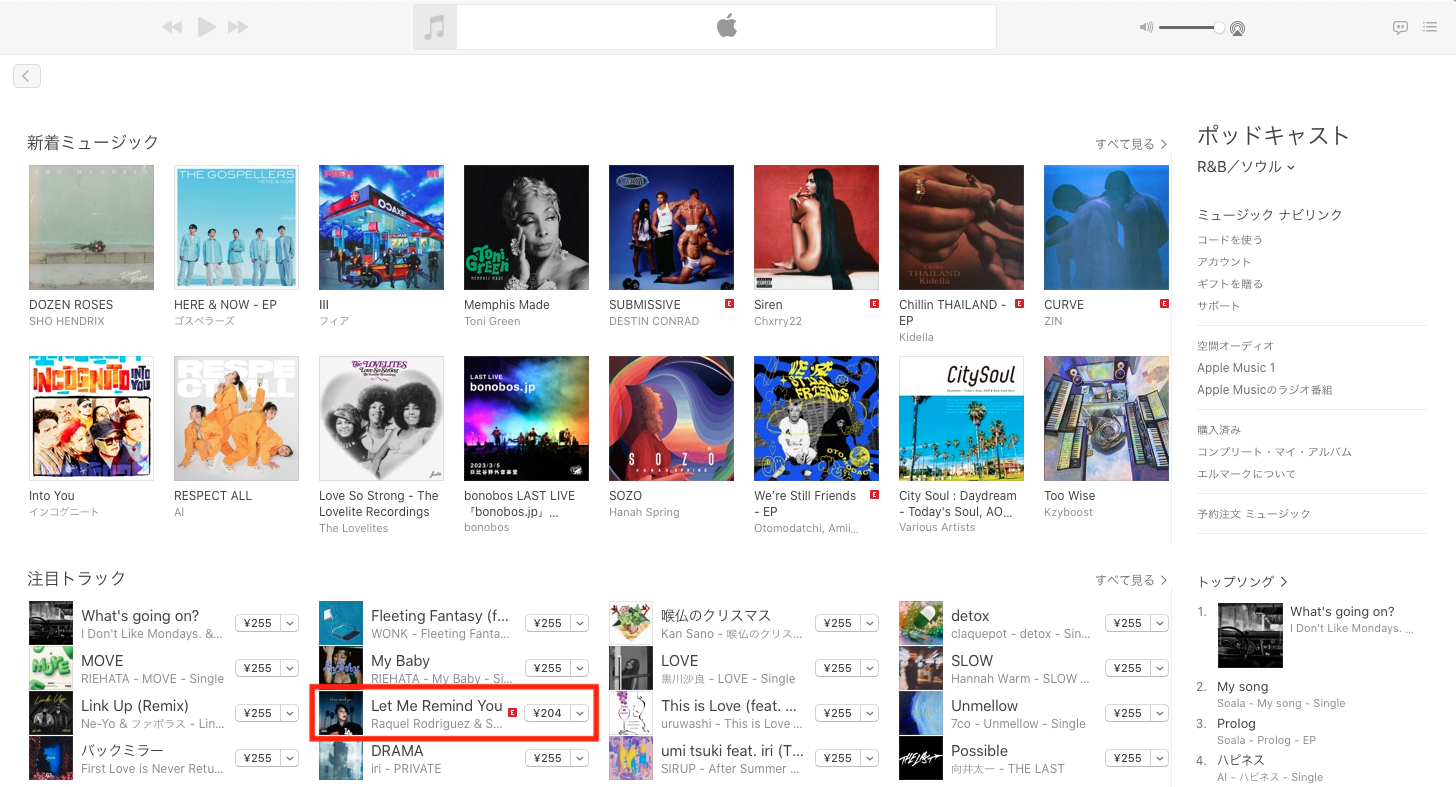Image resolution: width=1456 pixels, height=787 pixels.
Task: Open the 購入済み link
Action: click(x=1218, y=430)
